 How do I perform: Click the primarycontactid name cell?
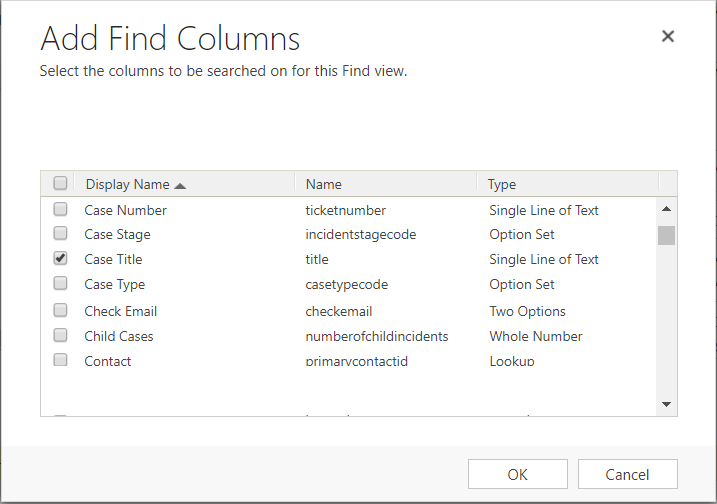coord(357,361)
